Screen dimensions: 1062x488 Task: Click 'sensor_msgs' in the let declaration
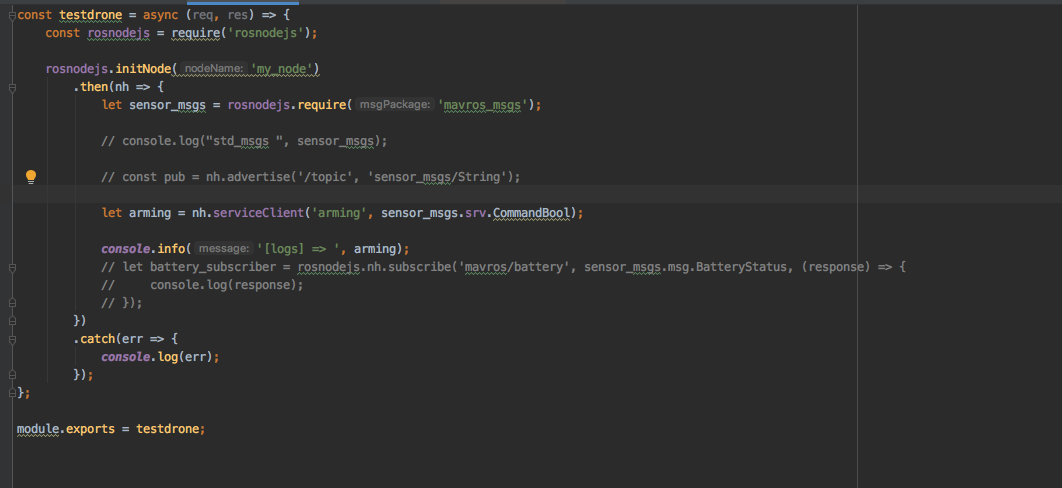click(x=168, y=105)
